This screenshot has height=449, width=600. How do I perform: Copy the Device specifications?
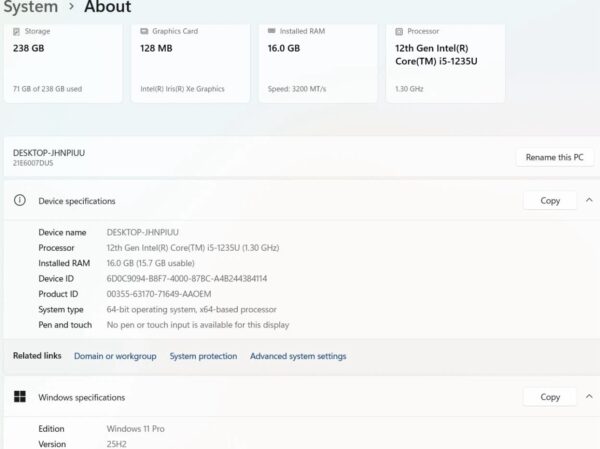pos(550,200)
